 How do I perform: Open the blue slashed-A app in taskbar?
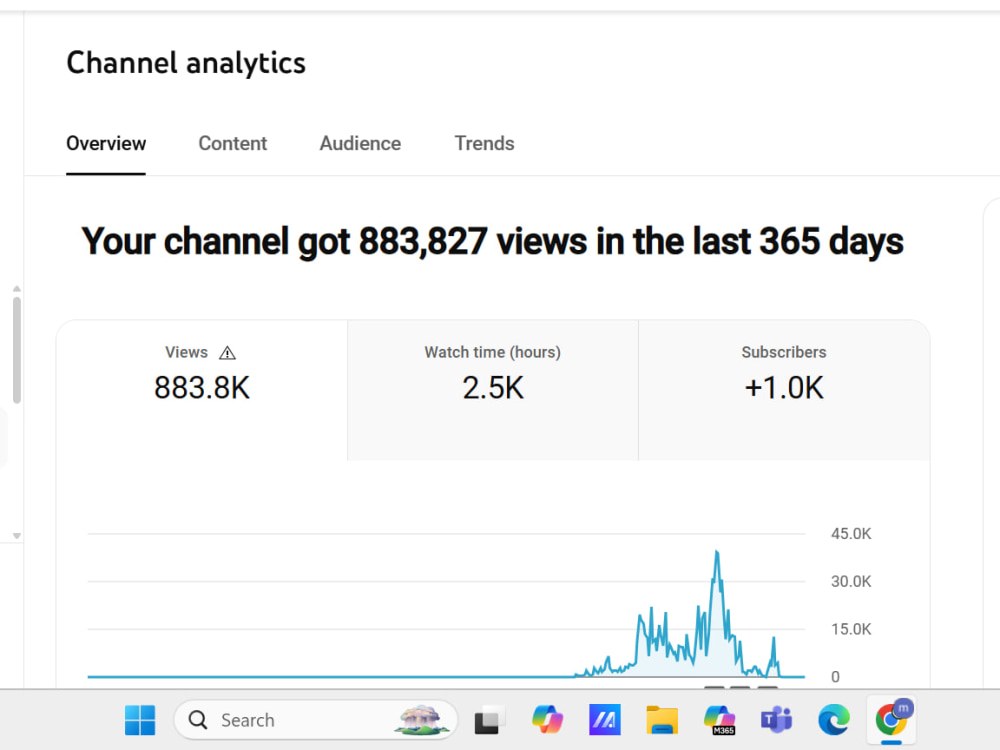[605, 720]
